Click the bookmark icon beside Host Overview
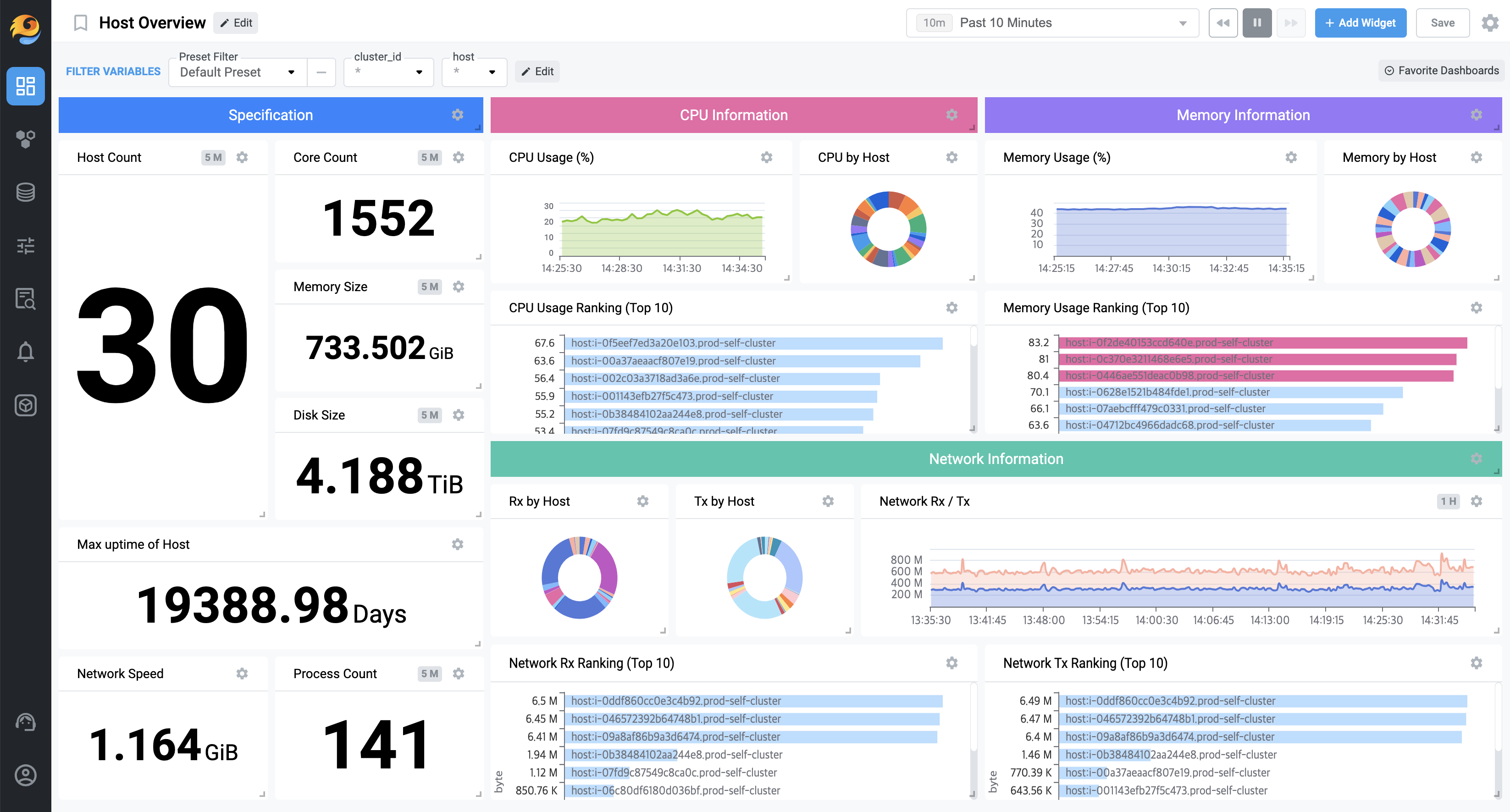Image resolution: width=1510 pixels, height=812 pixels. click(80, 23)
